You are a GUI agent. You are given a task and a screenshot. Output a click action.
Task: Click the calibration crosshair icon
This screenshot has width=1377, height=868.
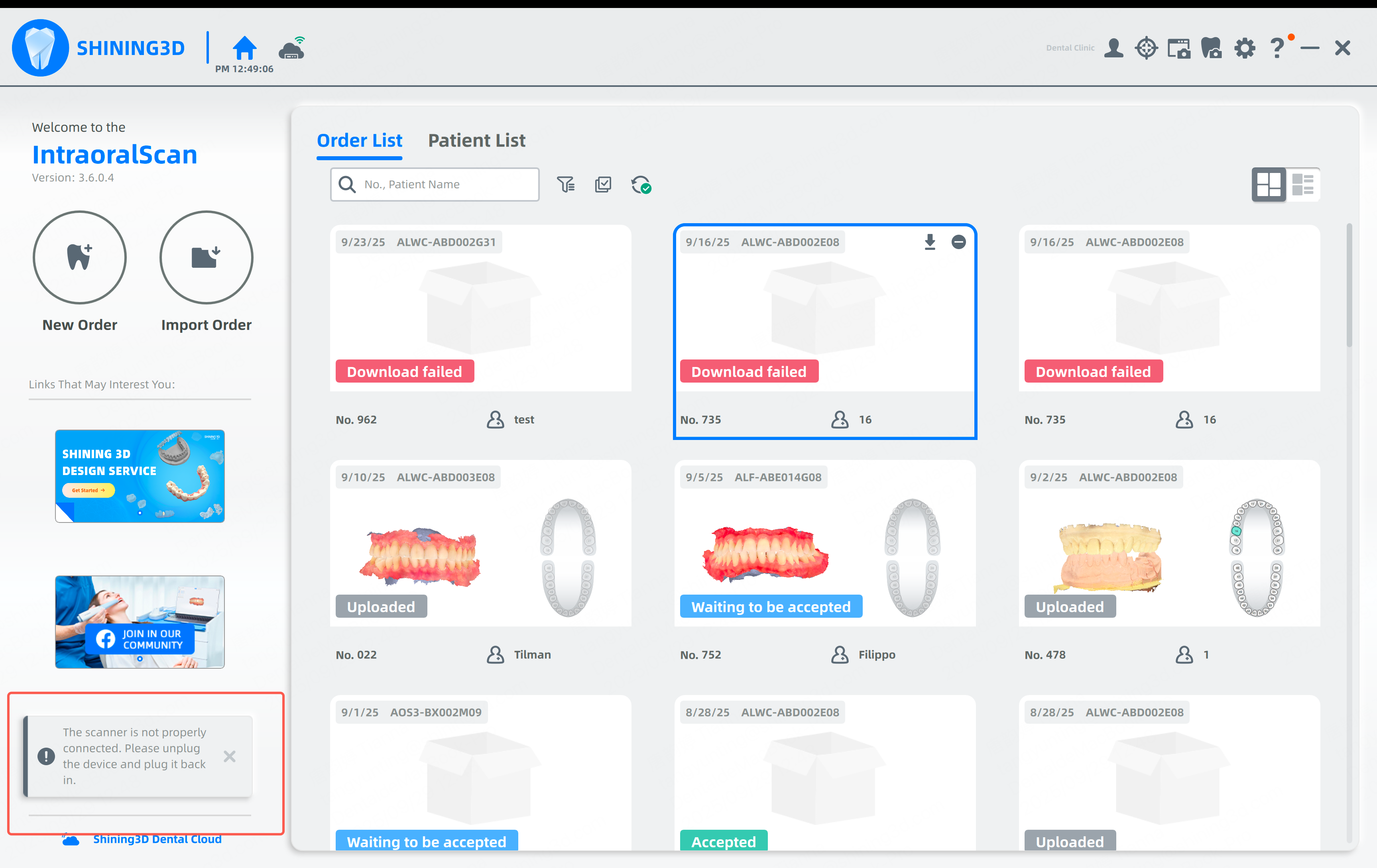[x=1146, y=48]
